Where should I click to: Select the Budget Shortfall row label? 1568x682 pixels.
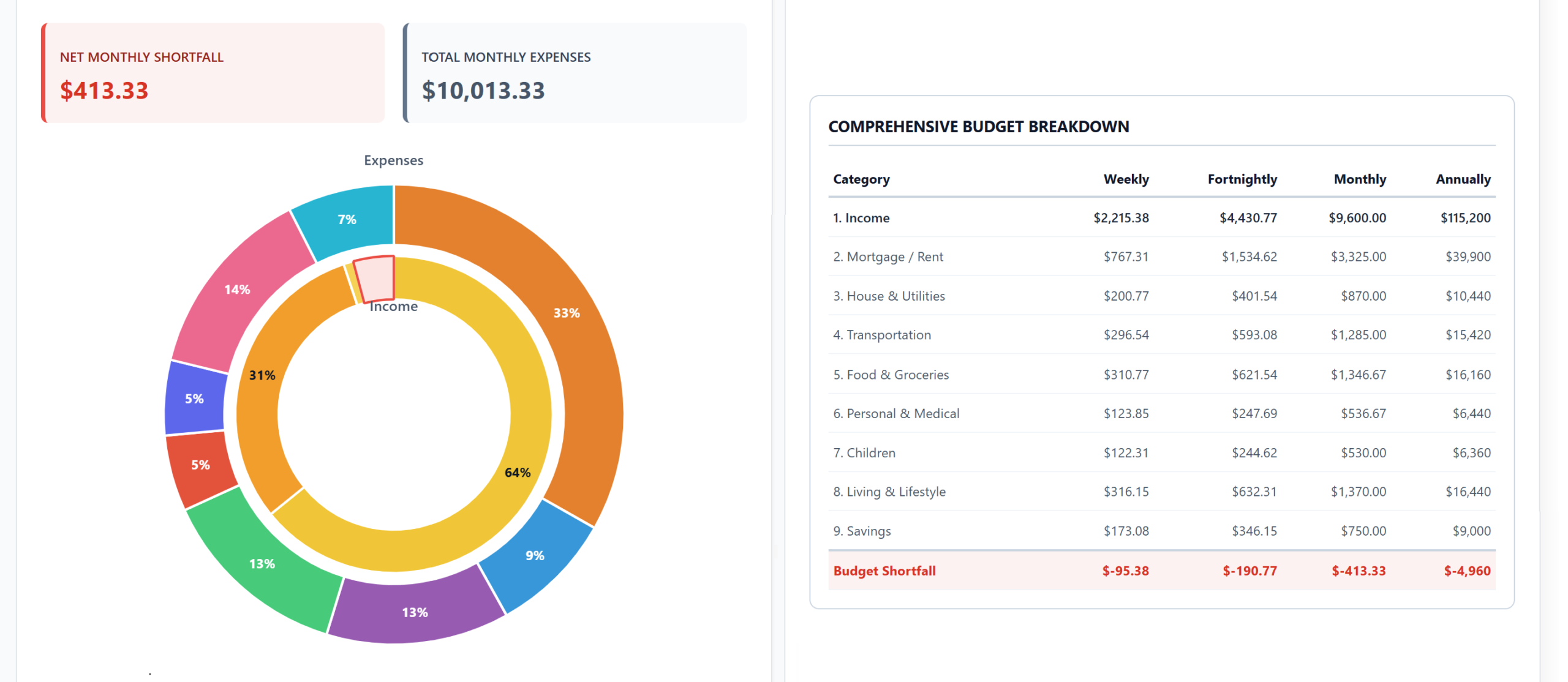coord(884,571)
